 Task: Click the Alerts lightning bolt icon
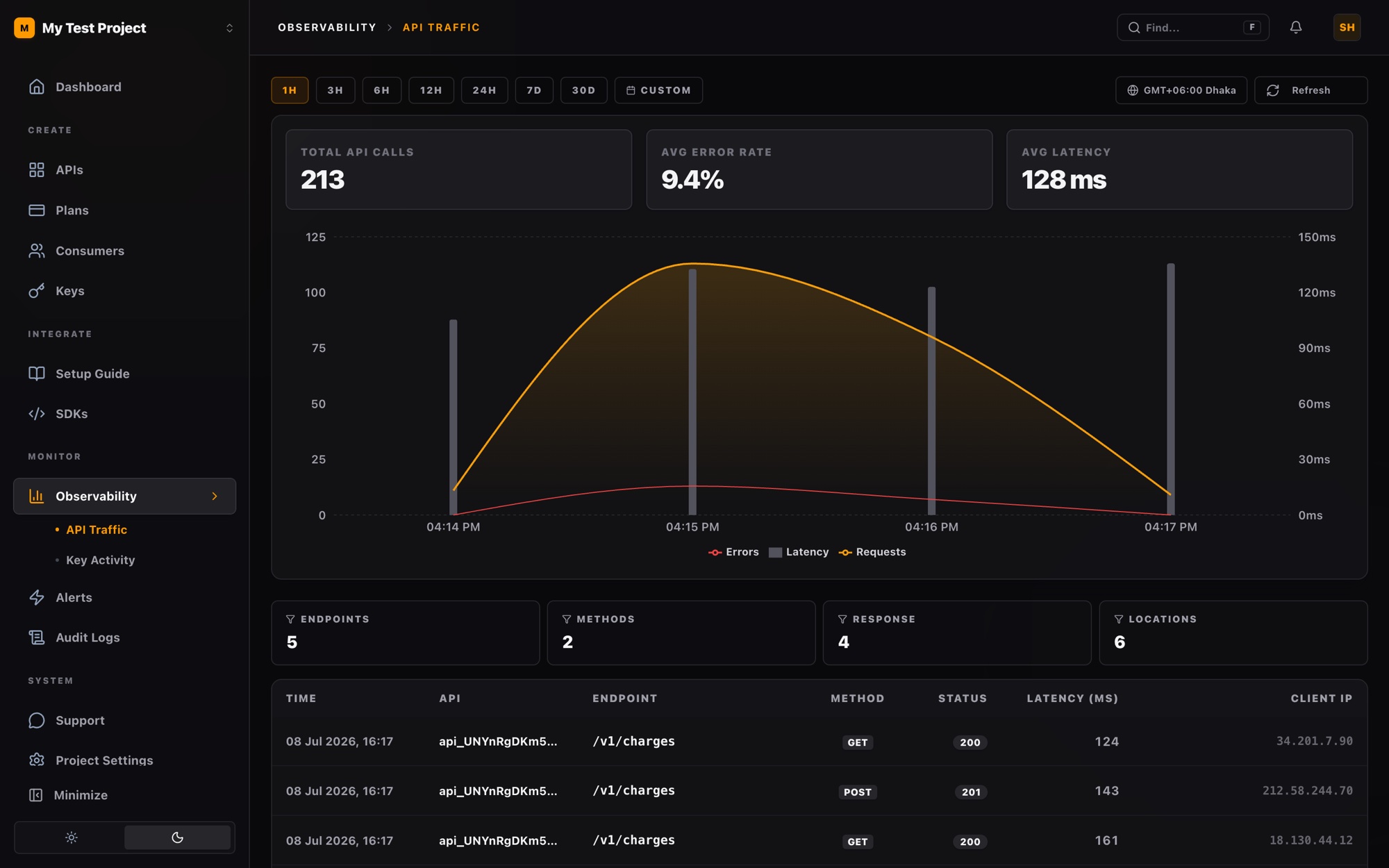(x=37, y=597)
